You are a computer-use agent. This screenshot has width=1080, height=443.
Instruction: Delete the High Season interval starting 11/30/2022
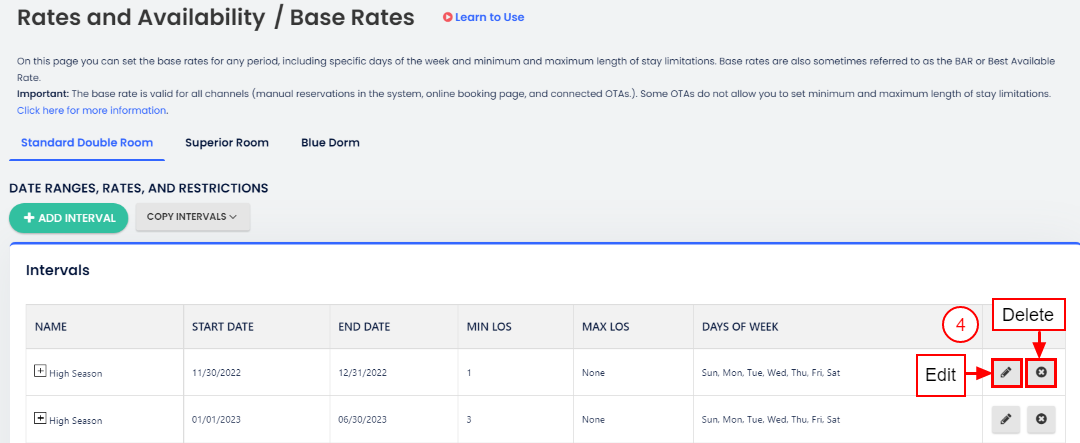tap(1041, 372)
